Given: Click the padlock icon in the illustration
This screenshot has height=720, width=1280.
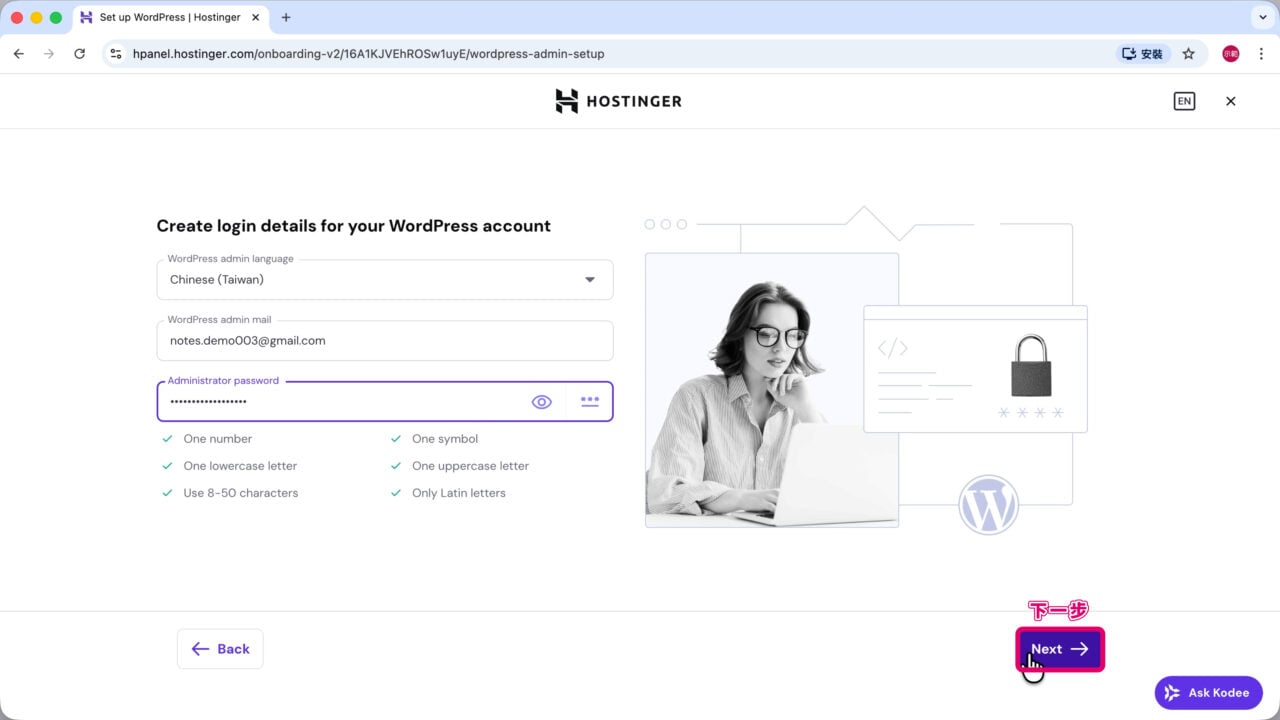Looking at the screenshot, I should click(1031, 366).
